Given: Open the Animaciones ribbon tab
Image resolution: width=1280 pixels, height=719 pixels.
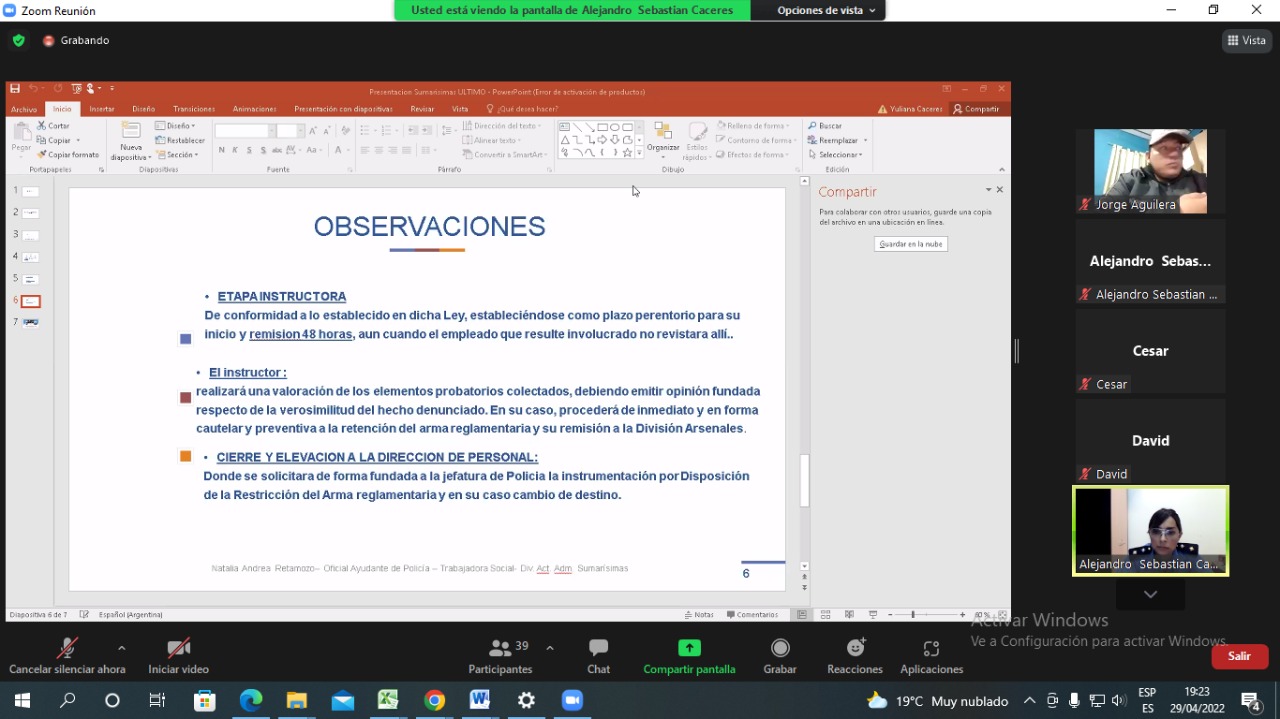Looking at the screenshot, I should 254,109.
